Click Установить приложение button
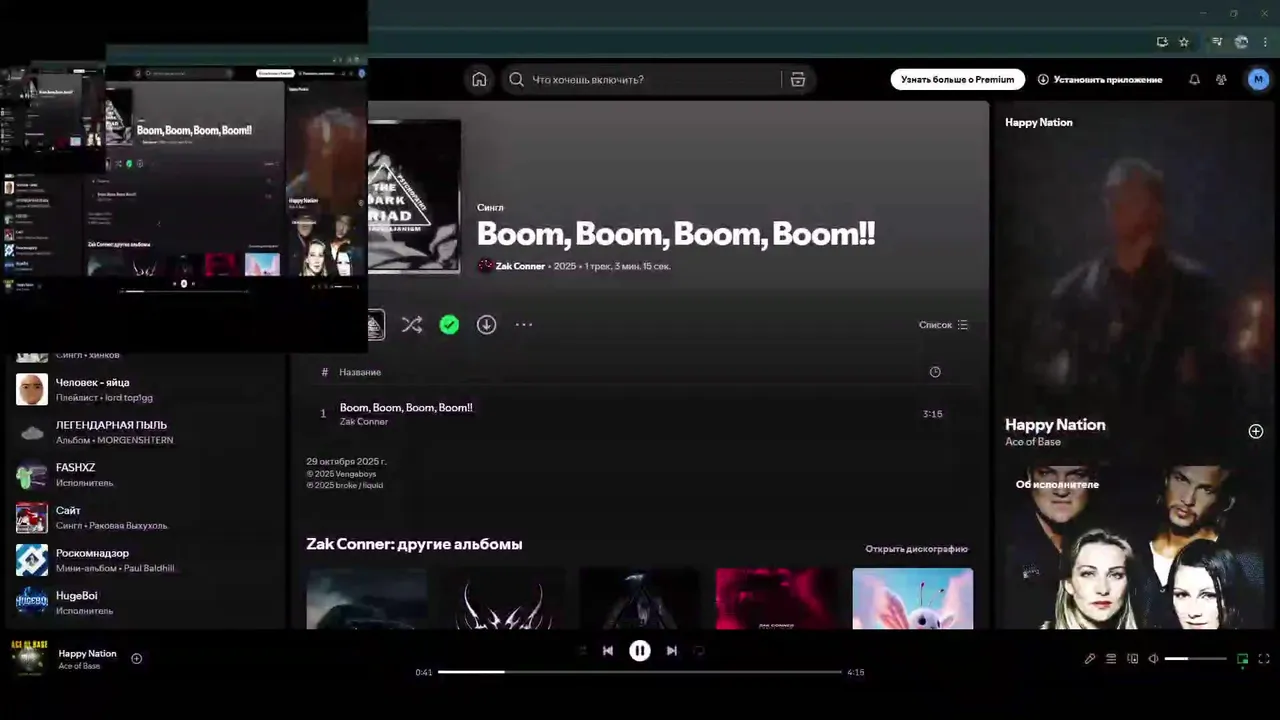The height and width of the screenshot is (720, 1280). pos(1100,79)
